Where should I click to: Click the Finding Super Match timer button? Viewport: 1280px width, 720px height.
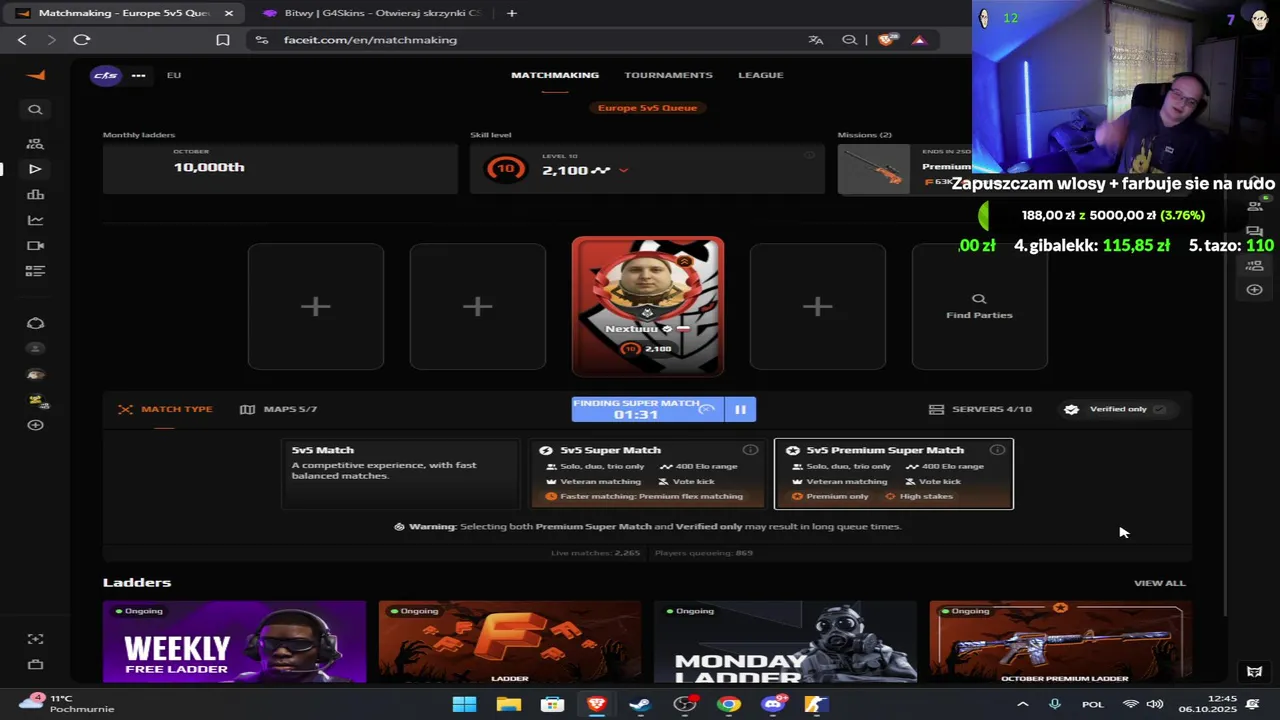click(648, 409)
